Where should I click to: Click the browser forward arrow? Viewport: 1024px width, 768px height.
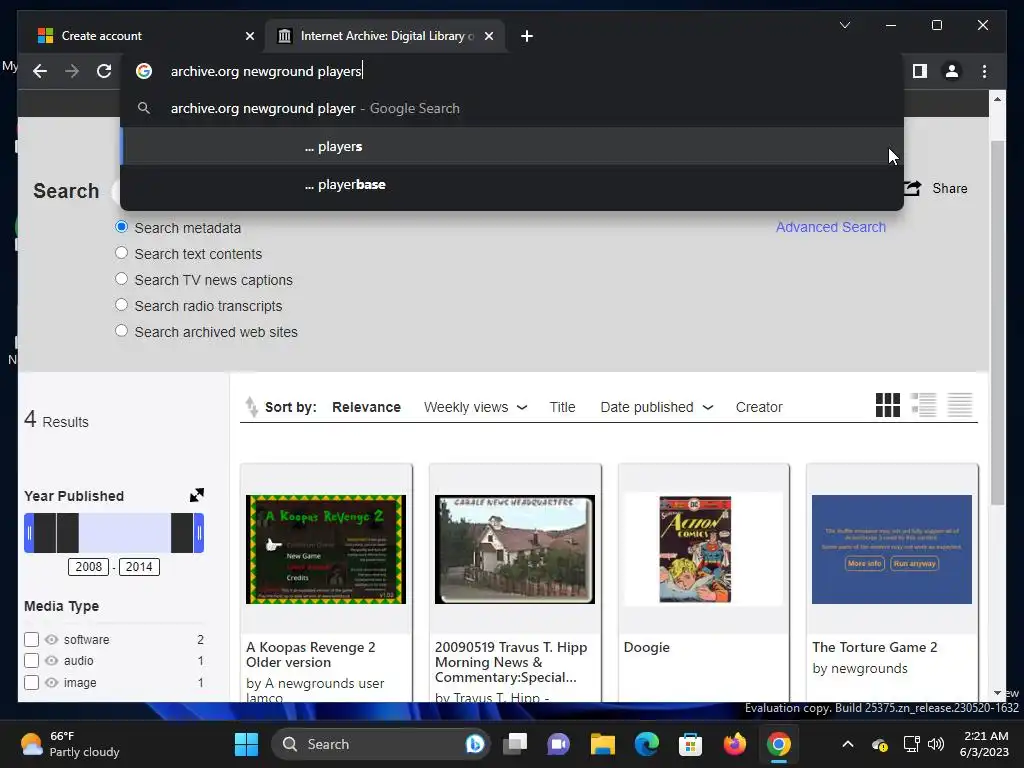pos(72,71)
